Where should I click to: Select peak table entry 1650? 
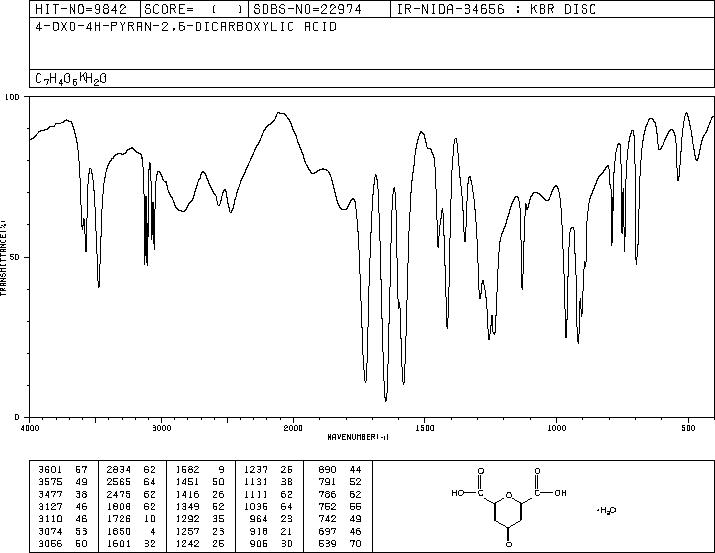[x=131, y=532]
